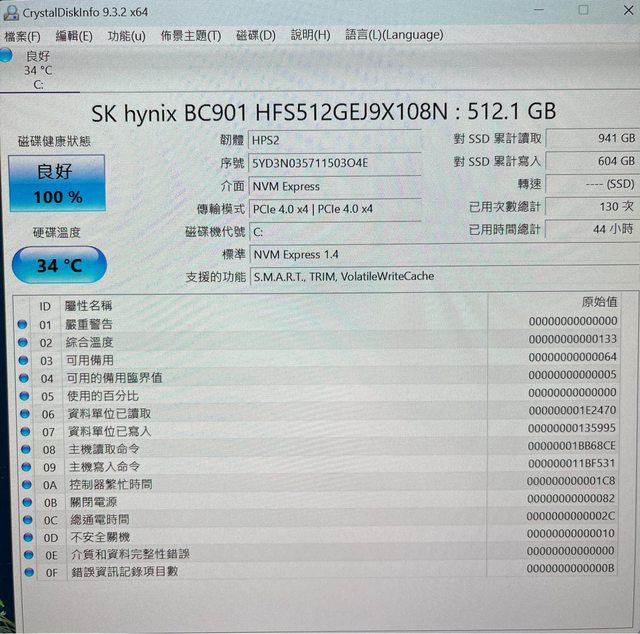Open the 功能(u) menu
The image size is (640, 634).
[126, 35]
